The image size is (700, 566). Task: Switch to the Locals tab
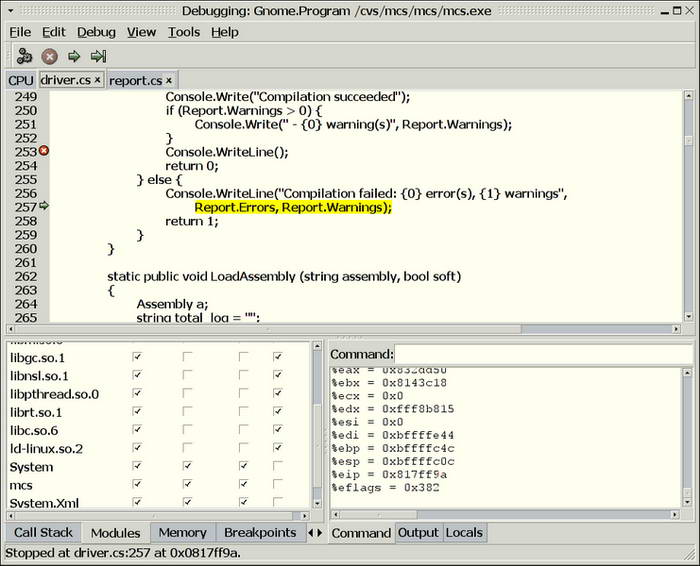tap(464, 533)
